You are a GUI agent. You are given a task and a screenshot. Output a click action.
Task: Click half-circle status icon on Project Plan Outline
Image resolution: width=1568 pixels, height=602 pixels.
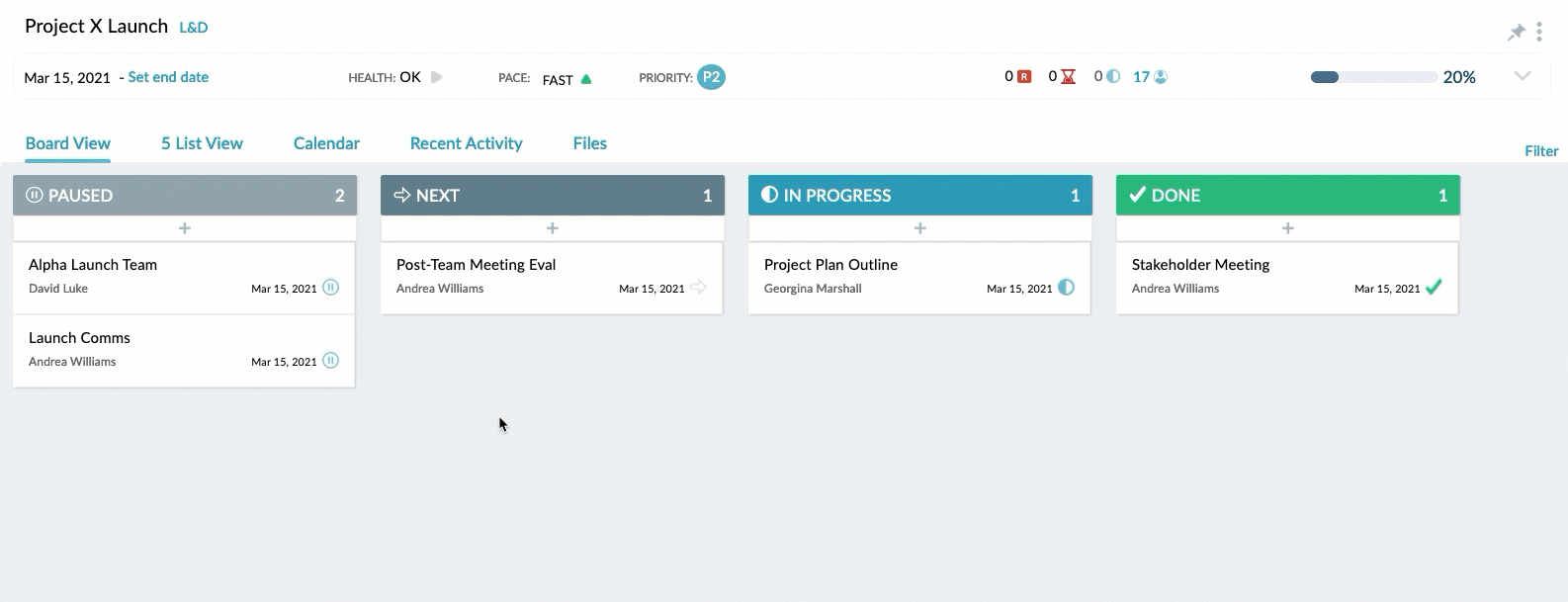1066,288
